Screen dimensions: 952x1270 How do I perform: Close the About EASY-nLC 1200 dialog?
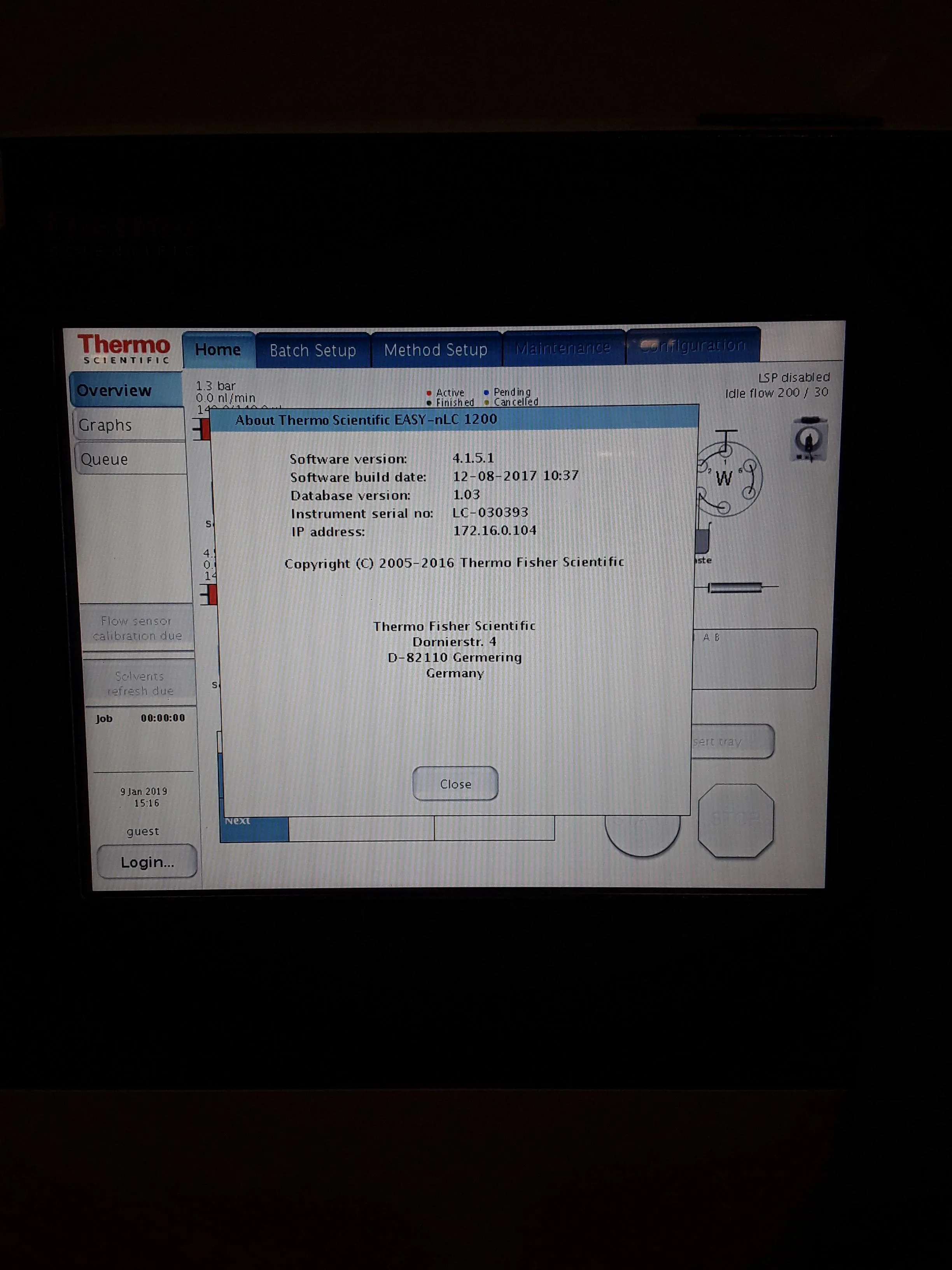point(455,784)
